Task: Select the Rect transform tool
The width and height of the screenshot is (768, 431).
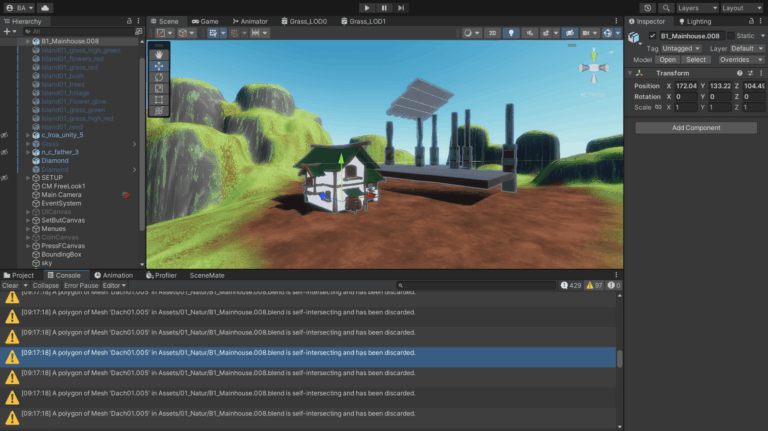Action: click(160, 100)
